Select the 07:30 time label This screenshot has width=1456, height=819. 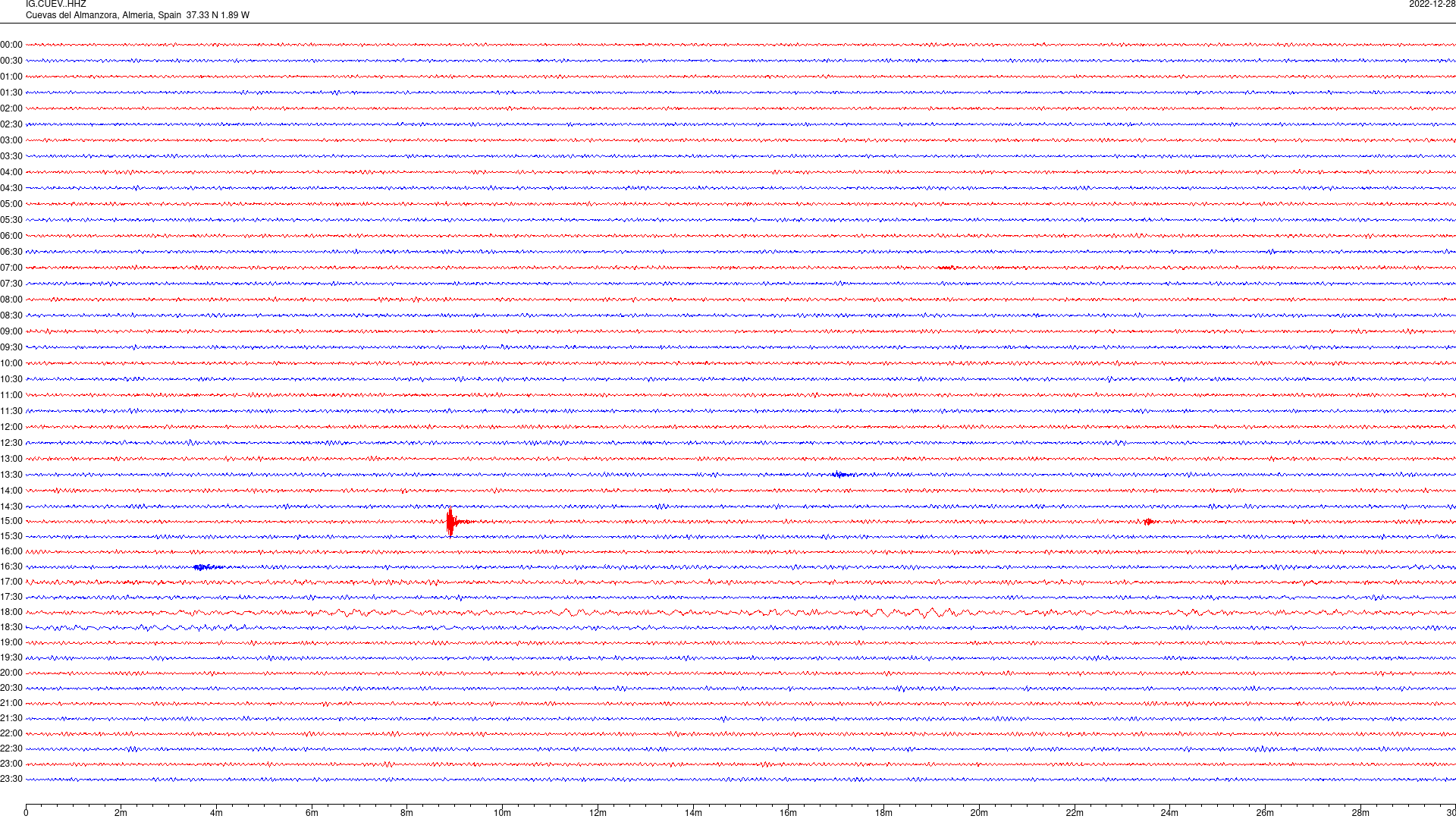pyautogui.click(x=11, y=284)
